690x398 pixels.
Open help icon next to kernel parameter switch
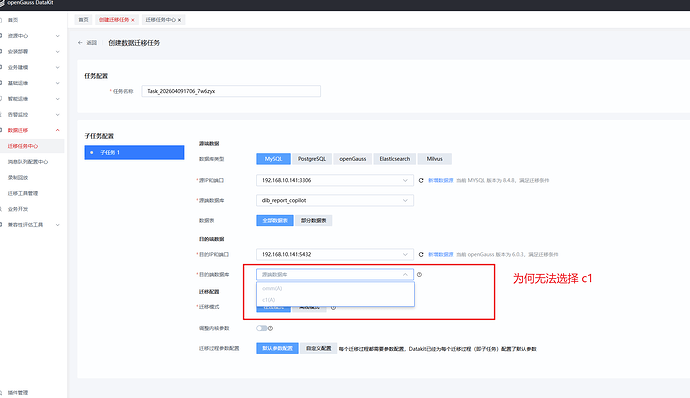[270, 328]
